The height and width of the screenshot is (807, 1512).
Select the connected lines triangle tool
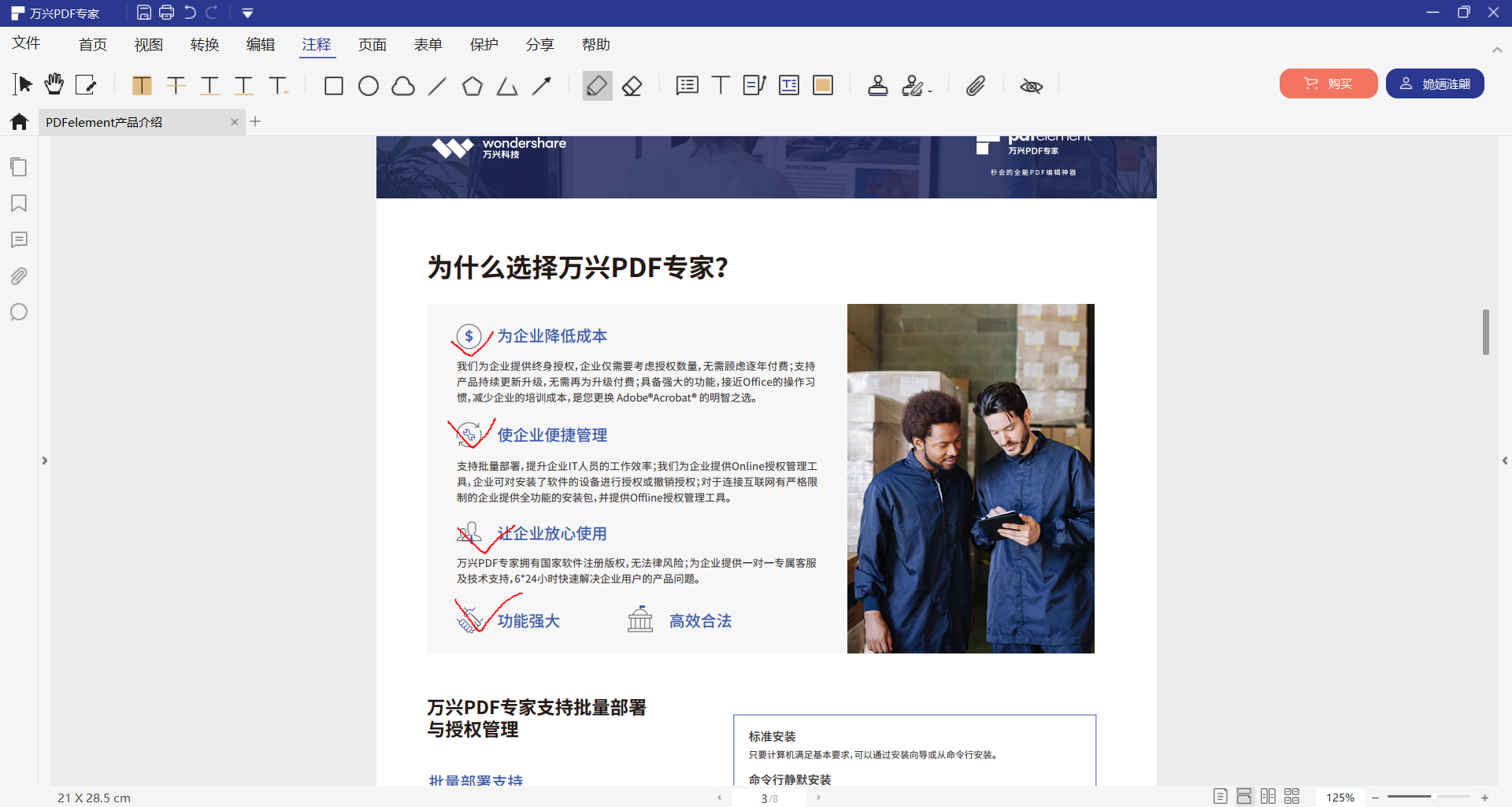coord(507,85)
